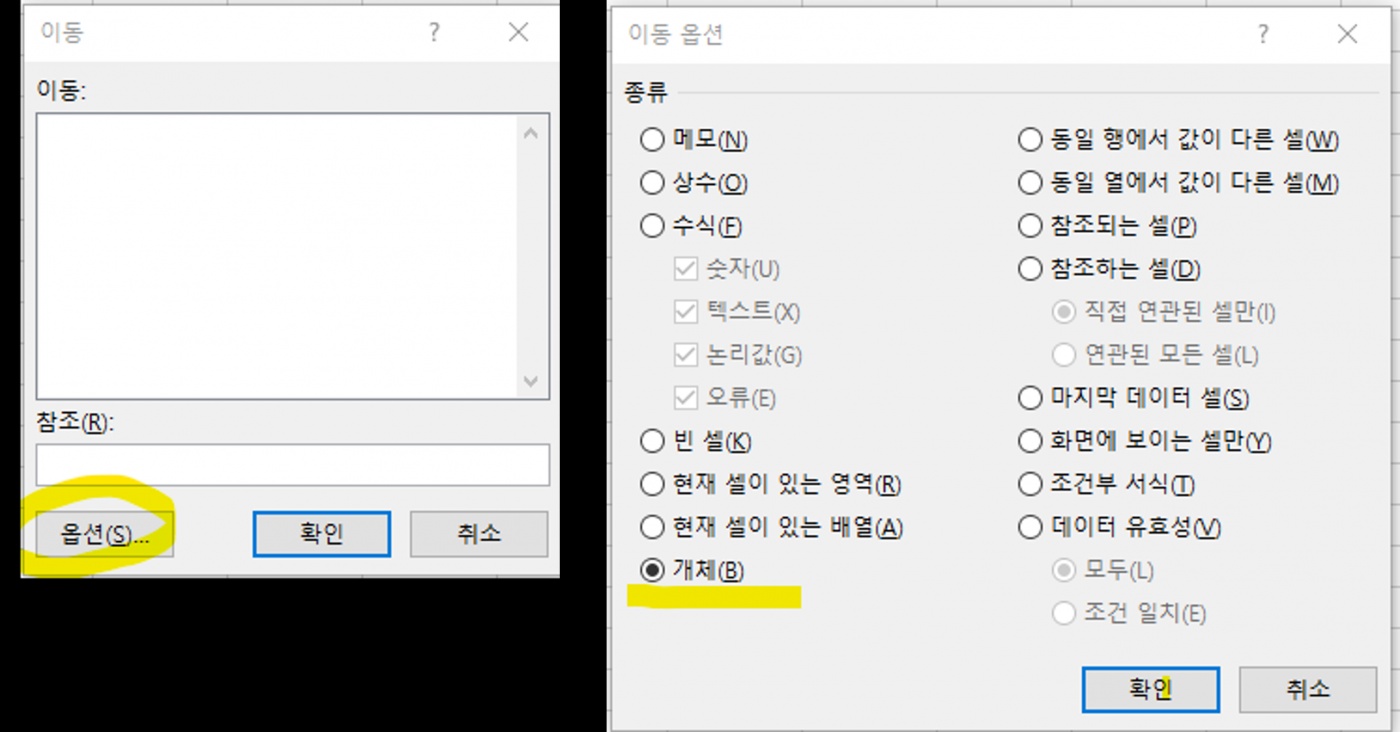Click 확인 button in the 이동 dialog

[321, 534]
